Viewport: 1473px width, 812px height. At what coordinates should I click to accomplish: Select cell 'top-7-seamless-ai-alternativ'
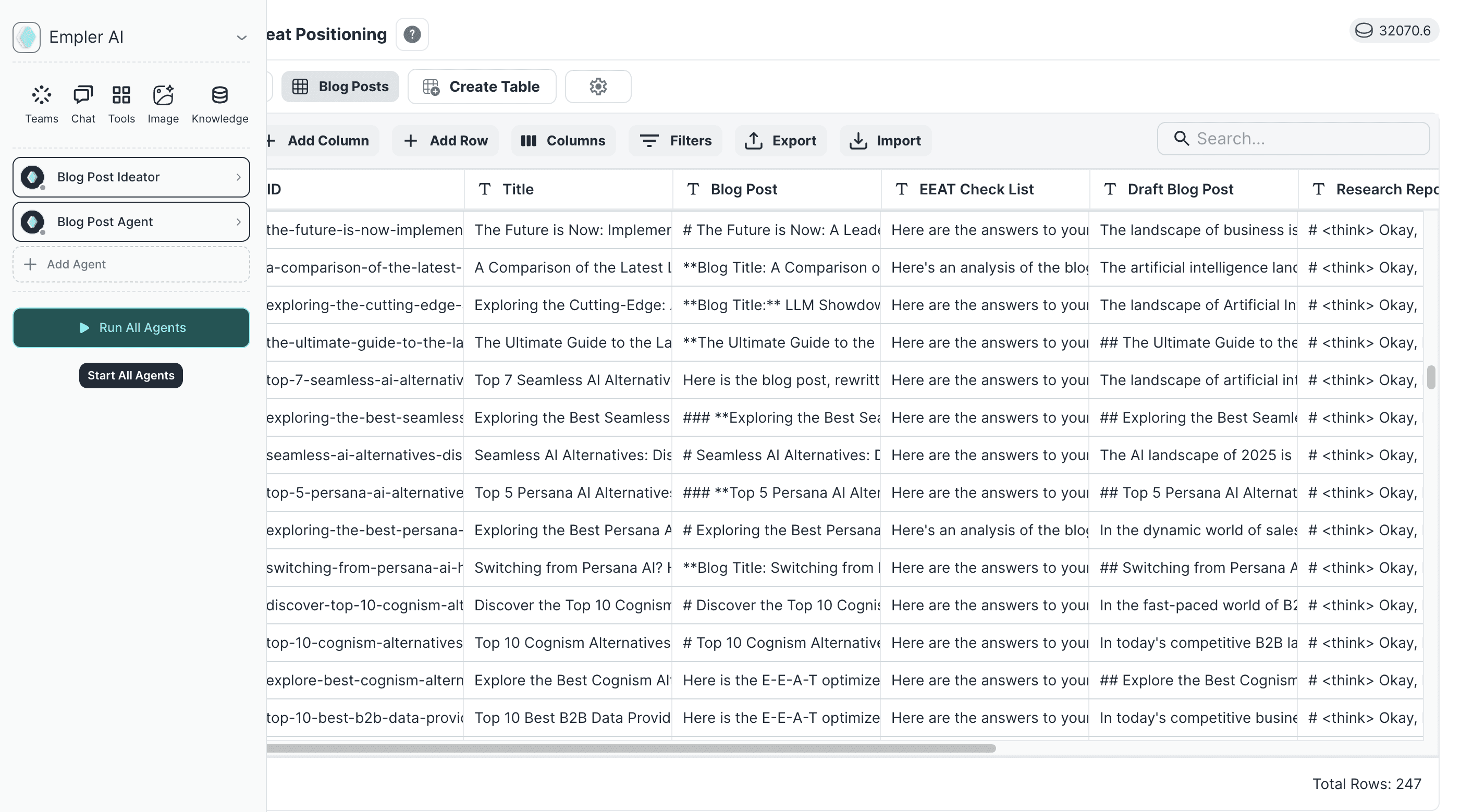coord(365,380)
